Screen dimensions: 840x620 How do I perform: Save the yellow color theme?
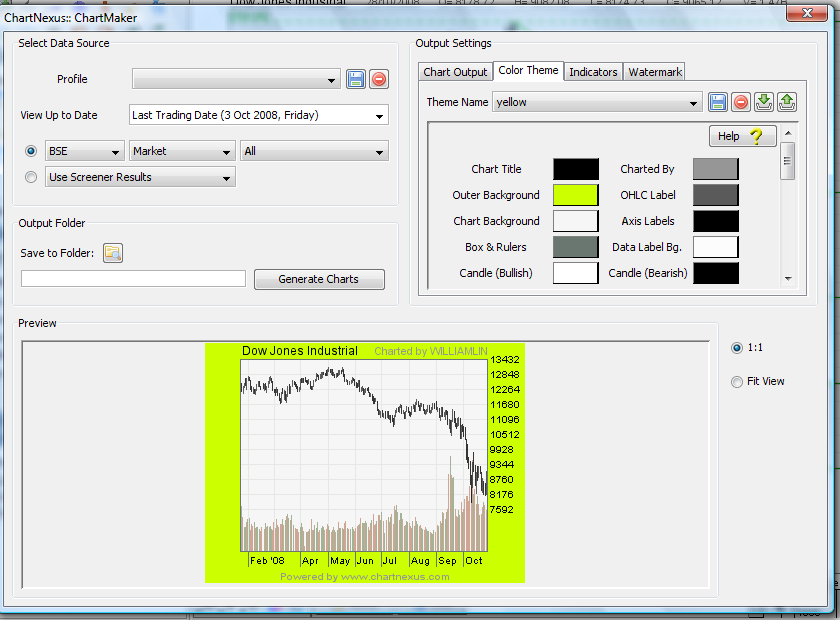click(717, 102)
